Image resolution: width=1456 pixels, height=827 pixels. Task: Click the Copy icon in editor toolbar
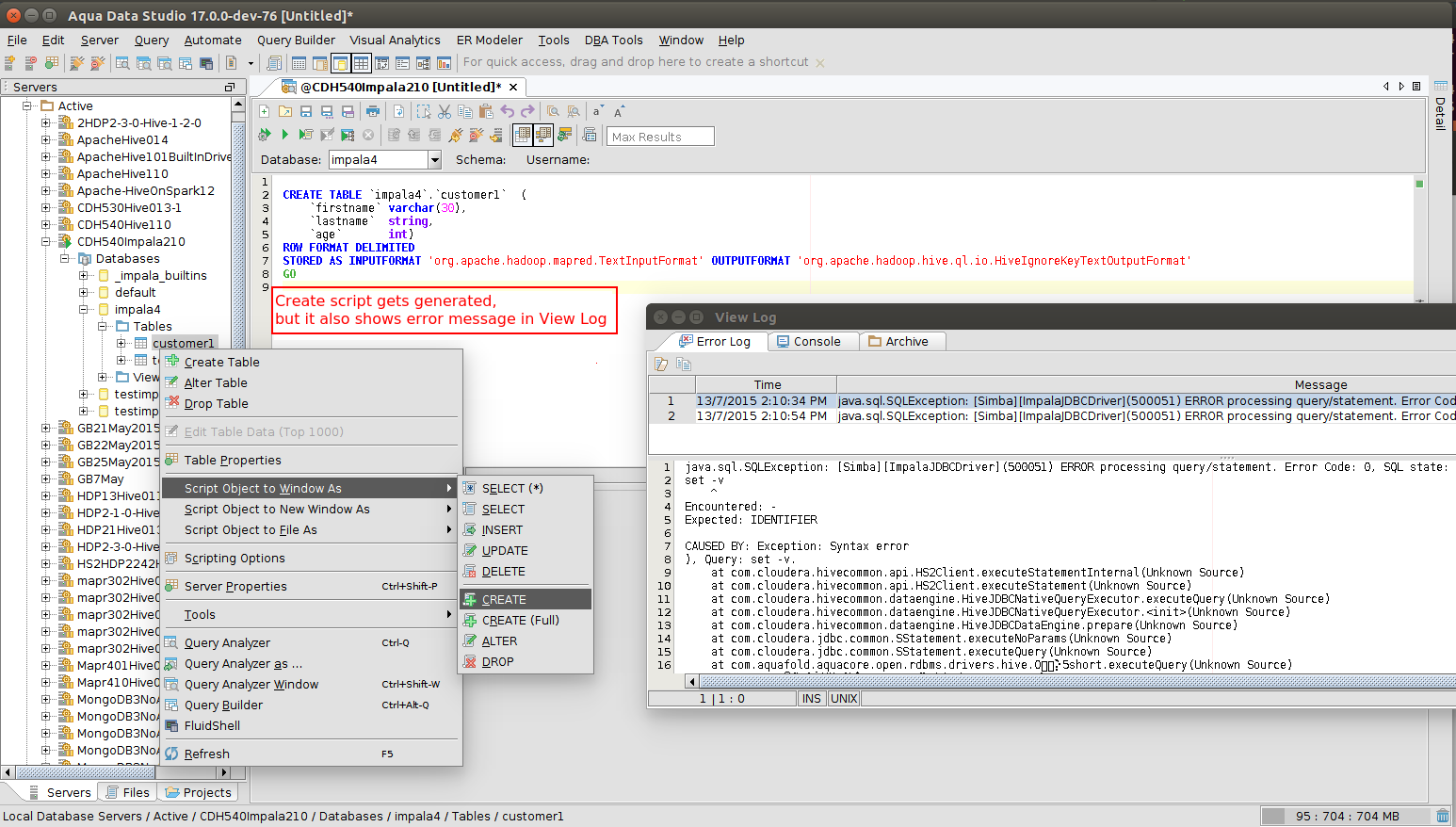click(x=465, y=111)
